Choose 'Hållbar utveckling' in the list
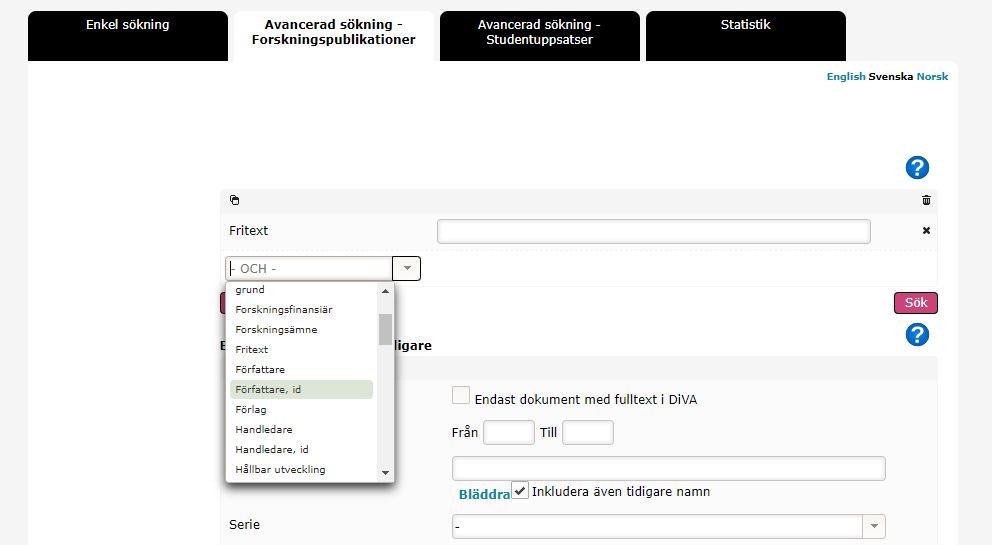The width and height of the screenshot is (992, 545). 280,469
